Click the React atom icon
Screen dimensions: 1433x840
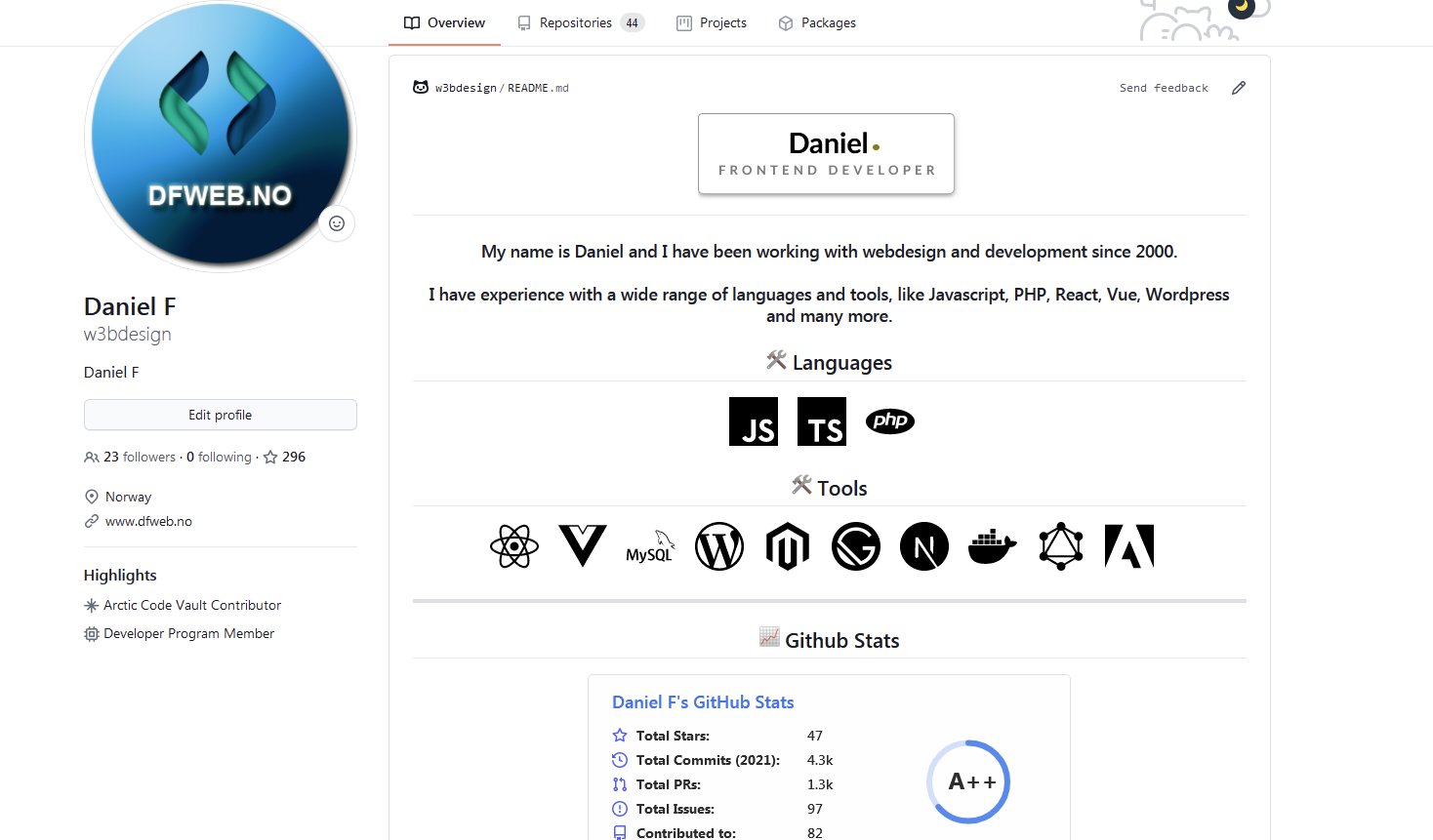pos(514,546)
